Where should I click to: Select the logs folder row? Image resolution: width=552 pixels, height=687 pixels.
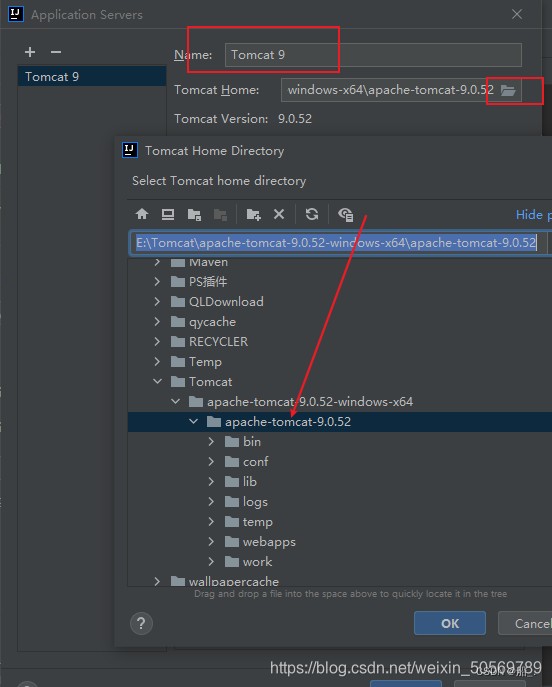click(x=340, y=502)
